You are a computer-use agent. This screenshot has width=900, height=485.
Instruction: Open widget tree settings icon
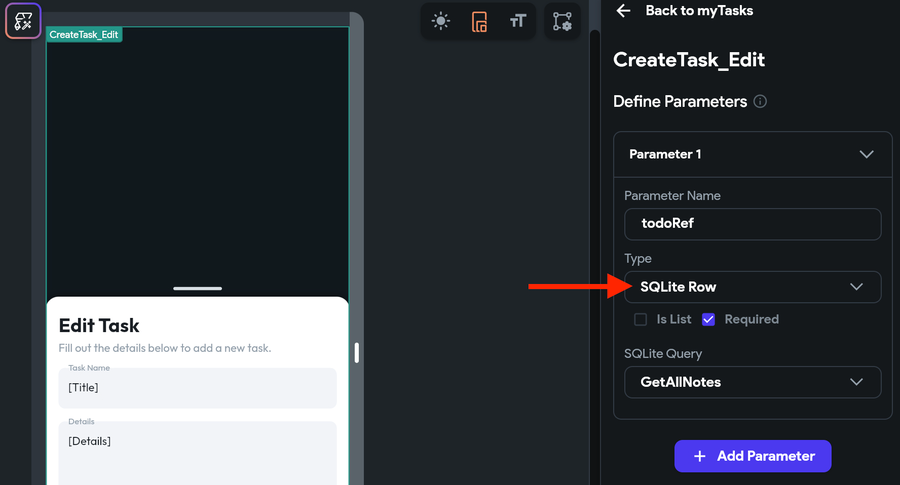(562, 22)
